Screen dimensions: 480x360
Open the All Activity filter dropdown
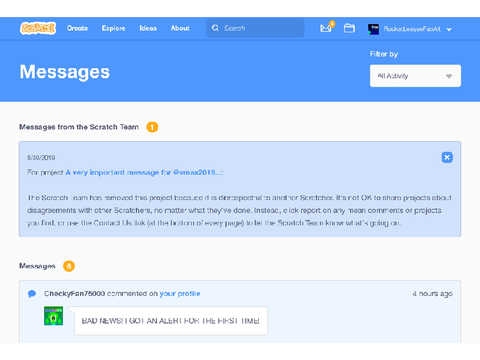pos(415,76)
